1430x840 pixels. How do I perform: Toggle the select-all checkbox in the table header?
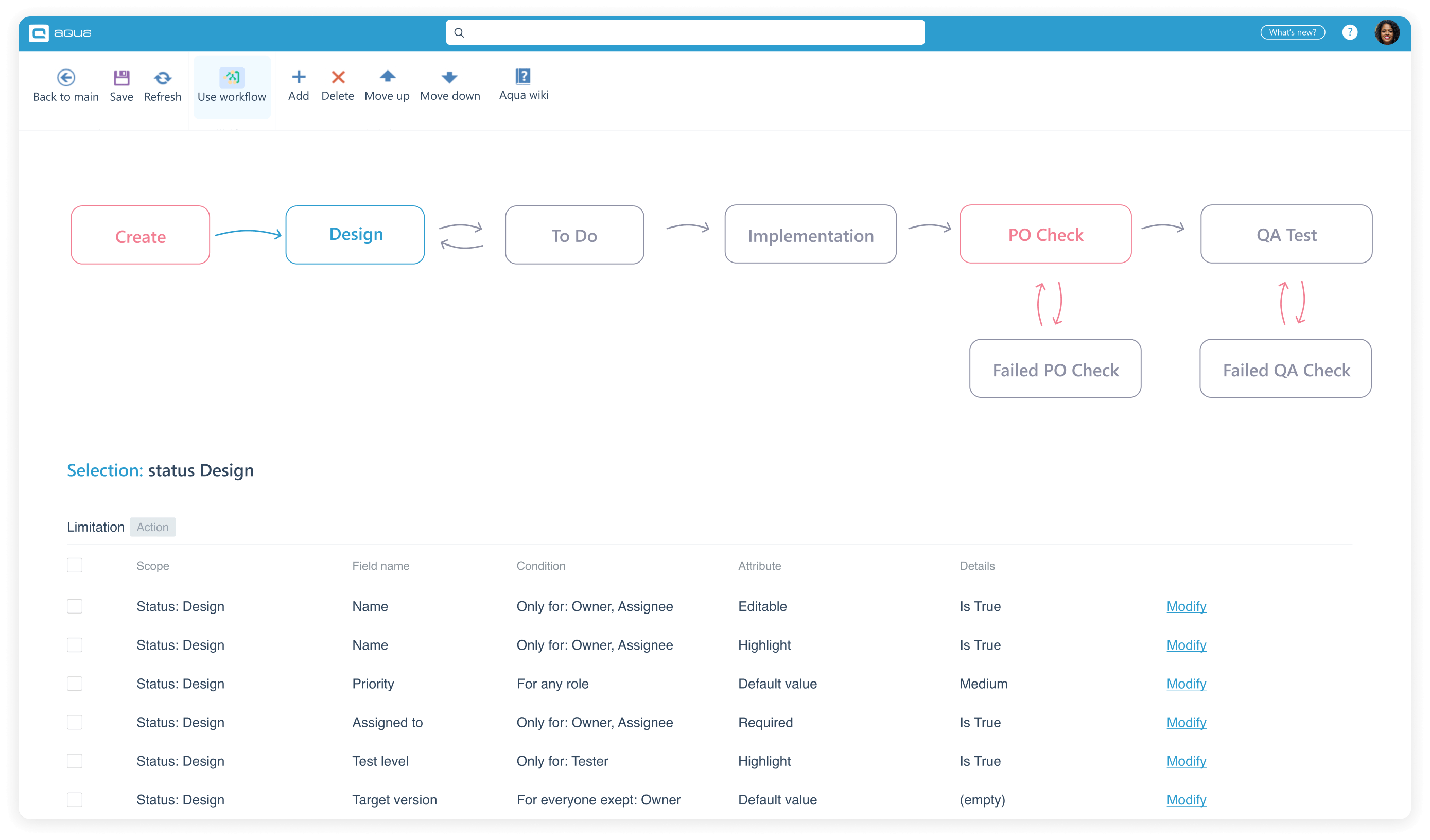coord(74,565)
